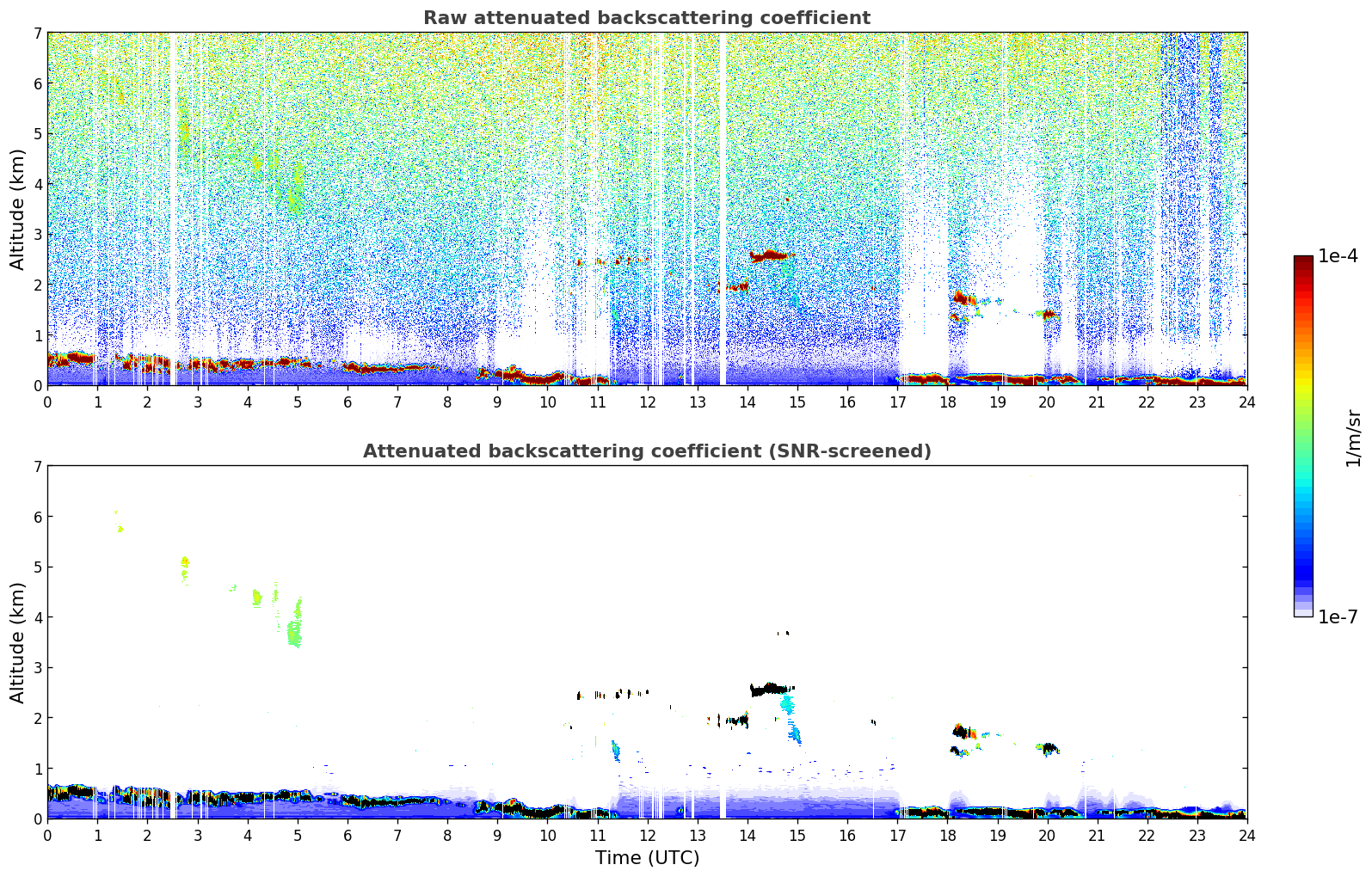Click the "Raw attenuated backscattering coefficient" title
Viewport: 1372px width, 877px height.
pyautogui.click(x=647, y=18)
